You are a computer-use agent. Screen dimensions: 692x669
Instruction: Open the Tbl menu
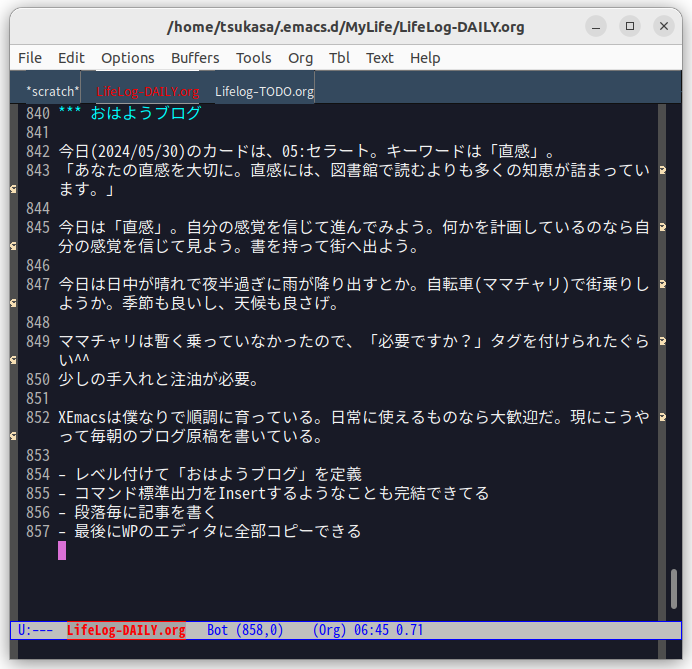(x=339, y=58)
